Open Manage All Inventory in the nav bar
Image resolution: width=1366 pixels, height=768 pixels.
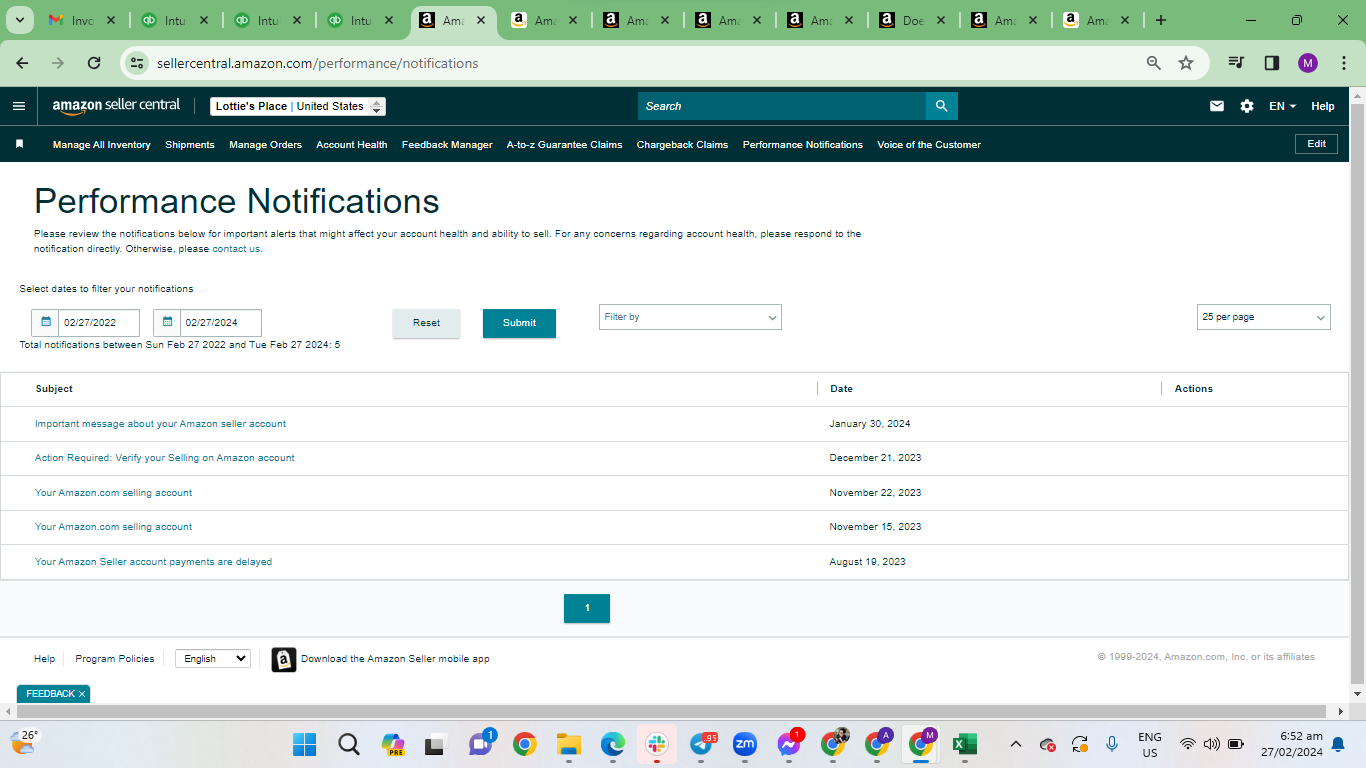(102, 145)
